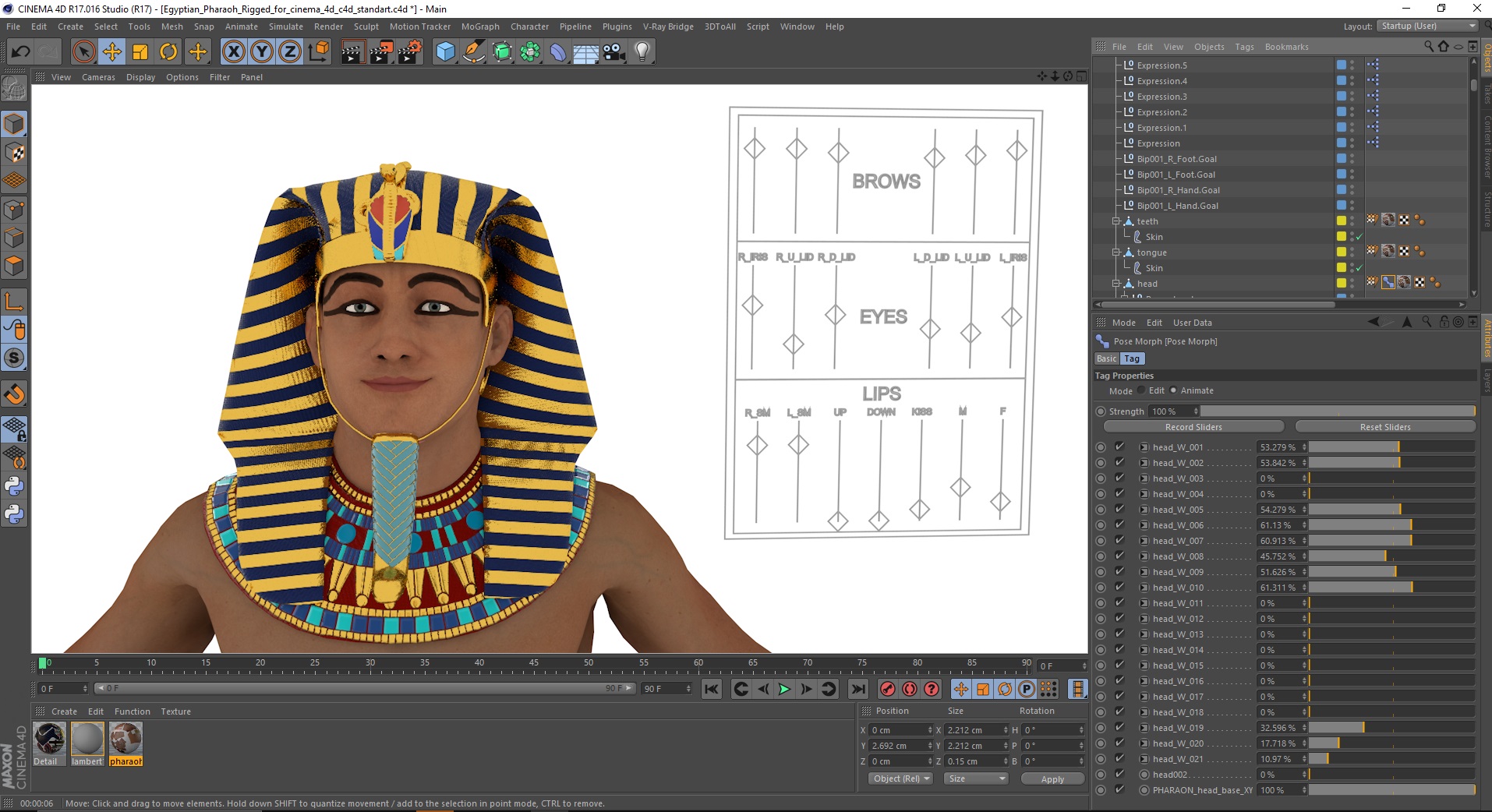The height and width of the screenshot is (812, 1492).
Task: Switch to Edges mode
Action: [x=14, y=237]
